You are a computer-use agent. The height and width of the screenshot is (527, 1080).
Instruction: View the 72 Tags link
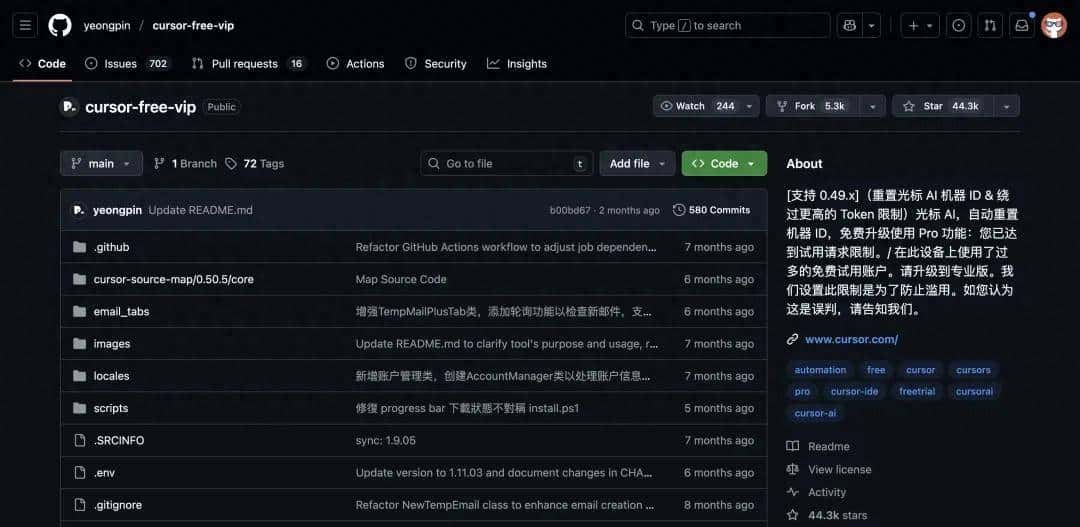pyautogui.click(x=255, y=163)
